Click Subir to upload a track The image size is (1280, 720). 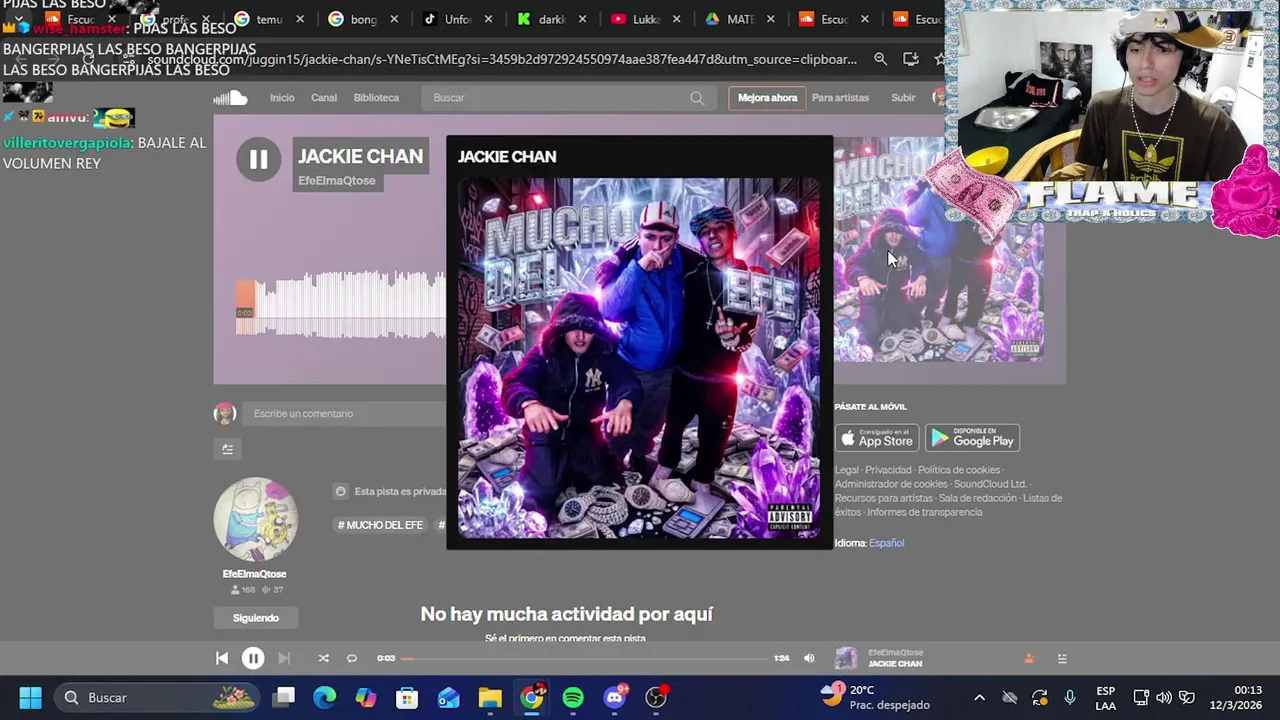click(903, 98)
